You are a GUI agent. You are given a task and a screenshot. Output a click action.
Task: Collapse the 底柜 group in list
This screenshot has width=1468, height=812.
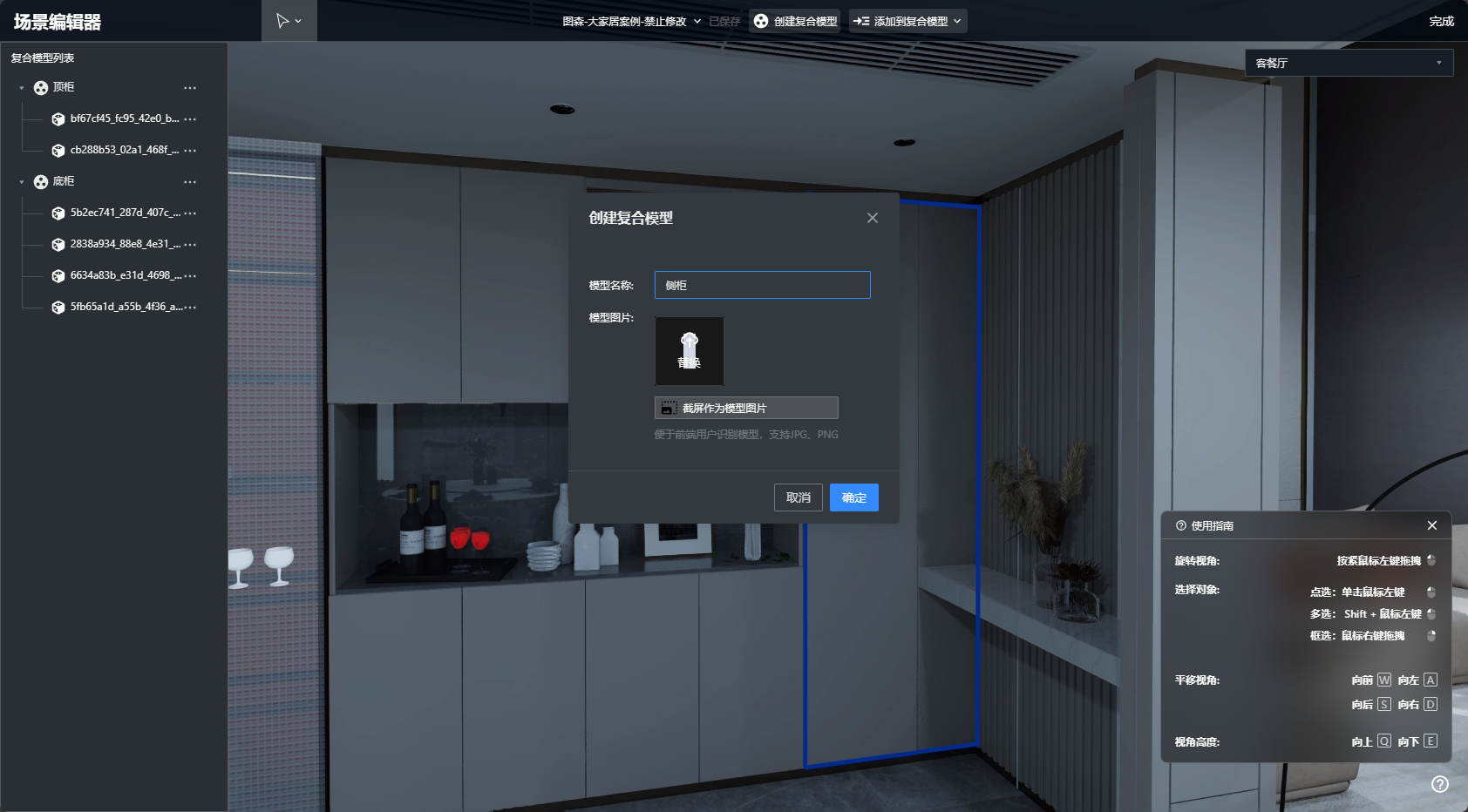pyautogui.click(x=22, y=182)
